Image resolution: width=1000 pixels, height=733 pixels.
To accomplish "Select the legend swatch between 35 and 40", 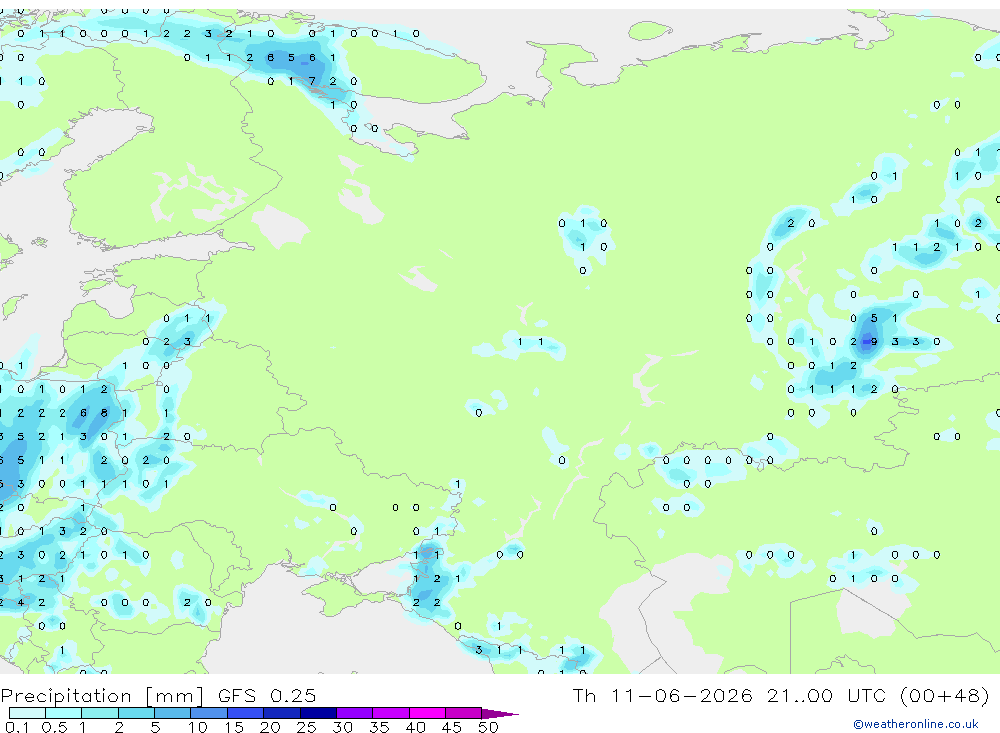I will (390, 713).
